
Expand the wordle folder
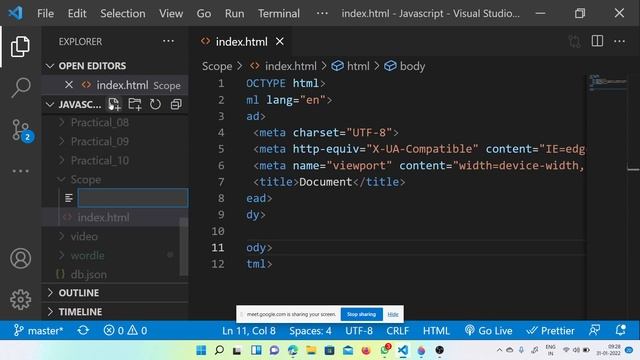[x=87, y=256]
